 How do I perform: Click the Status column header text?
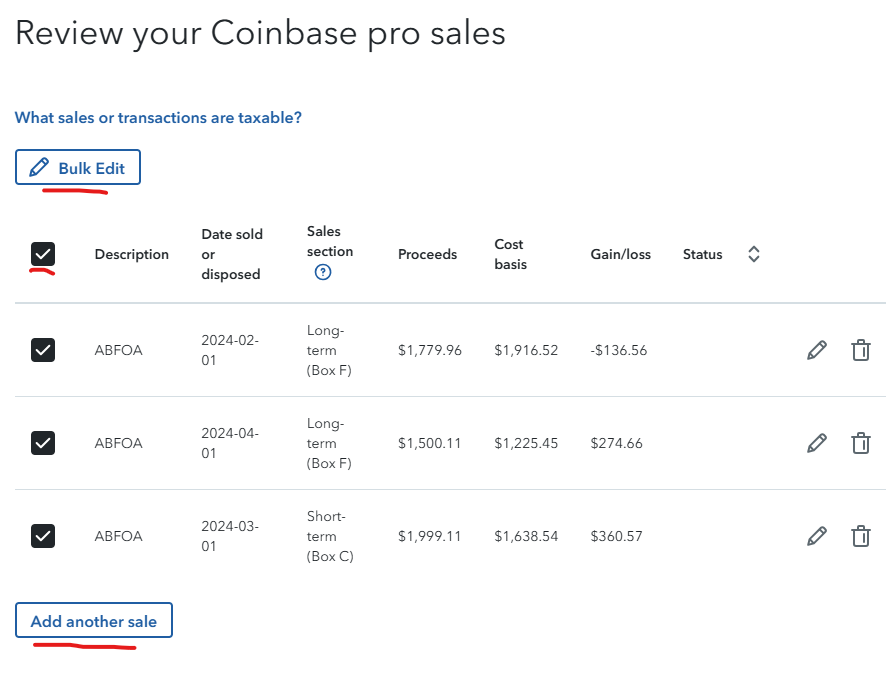click(x=702, y=254)
